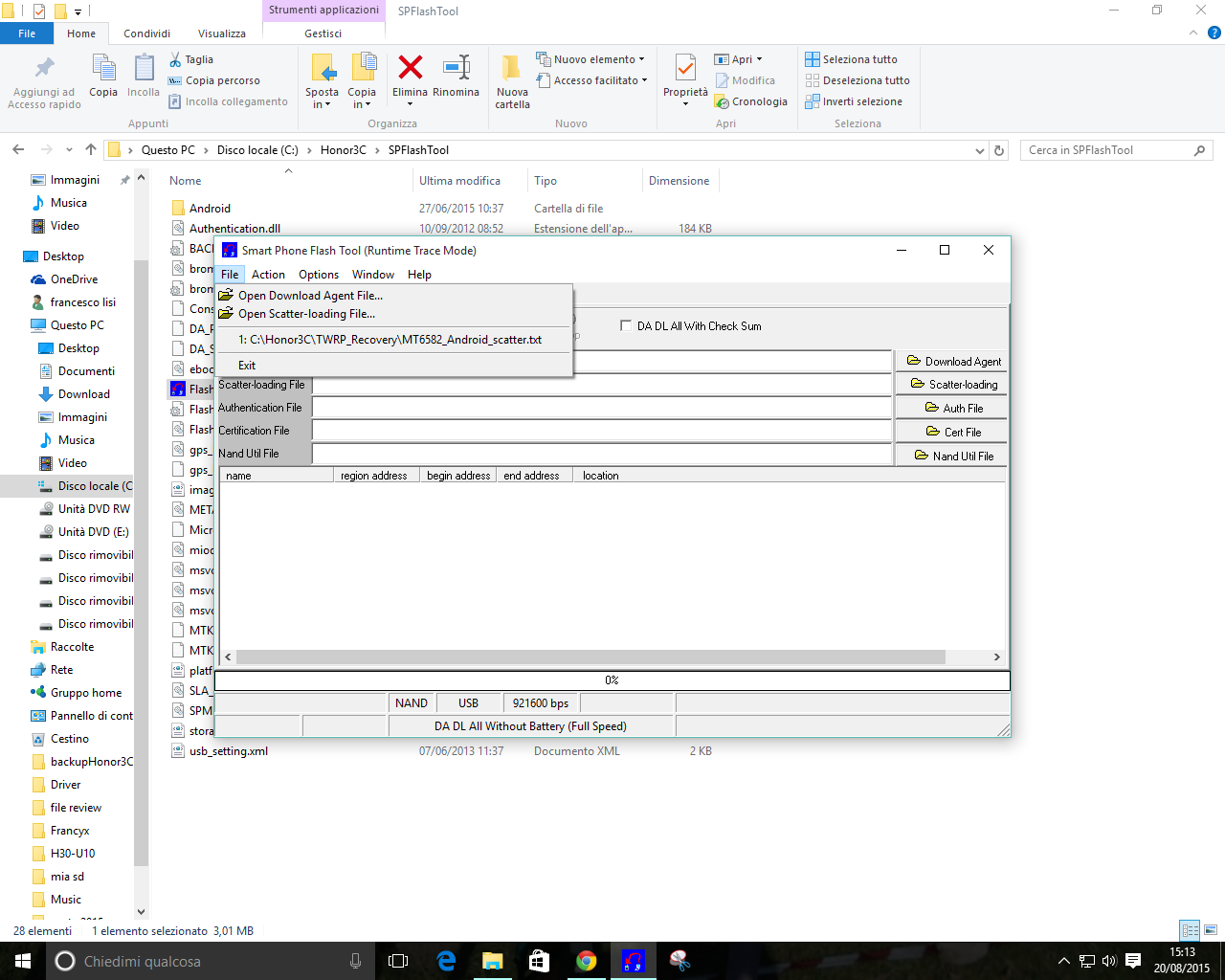
Task: Click the Aggiungi ad Accesso rapido pin icon
Action: (44, 68)
